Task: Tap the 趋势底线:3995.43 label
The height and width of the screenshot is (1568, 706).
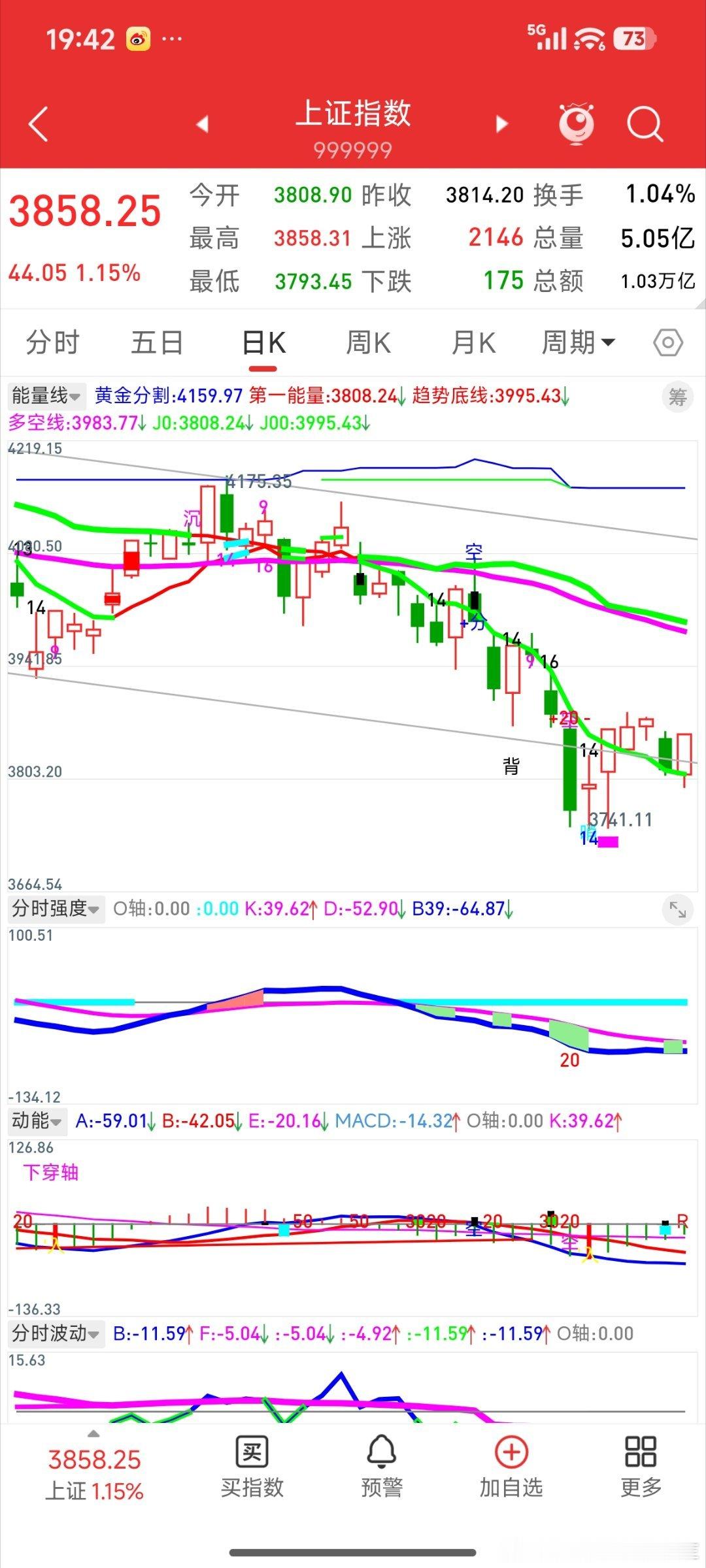Action: point(491,396)
